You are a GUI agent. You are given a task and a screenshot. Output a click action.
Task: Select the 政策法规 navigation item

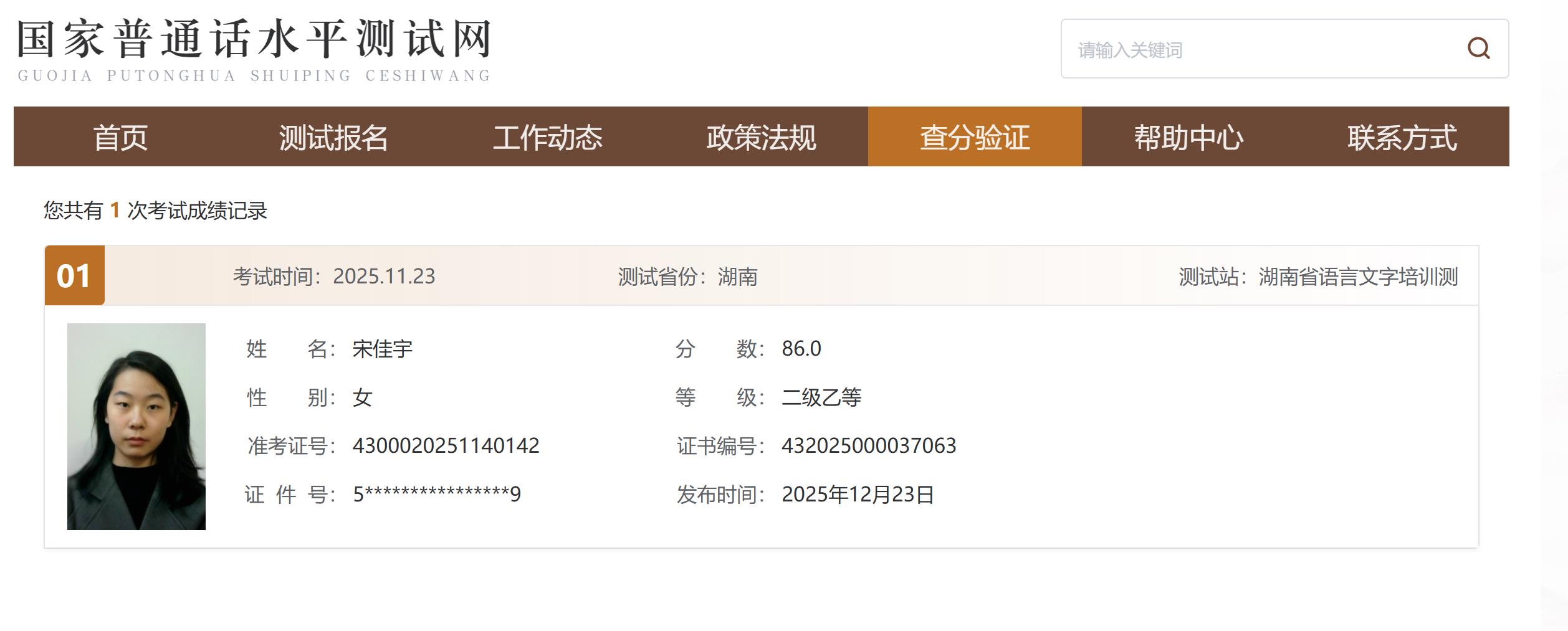point(761,137)
